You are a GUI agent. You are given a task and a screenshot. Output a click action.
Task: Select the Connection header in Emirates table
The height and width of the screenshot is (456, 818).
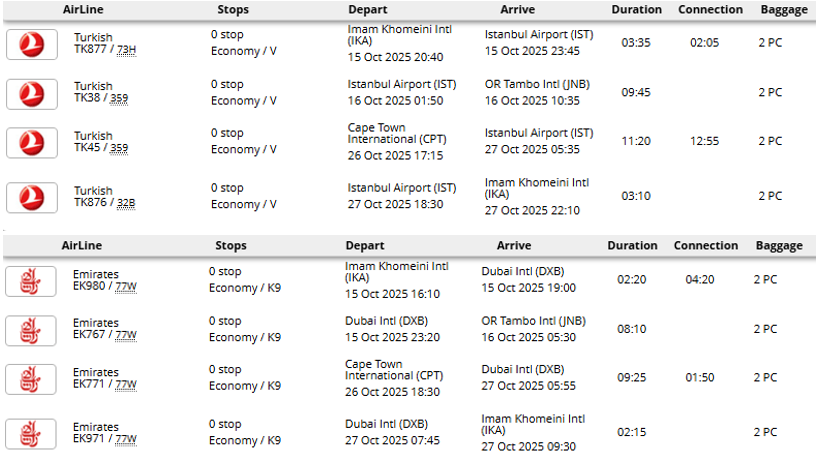point(706,245)
